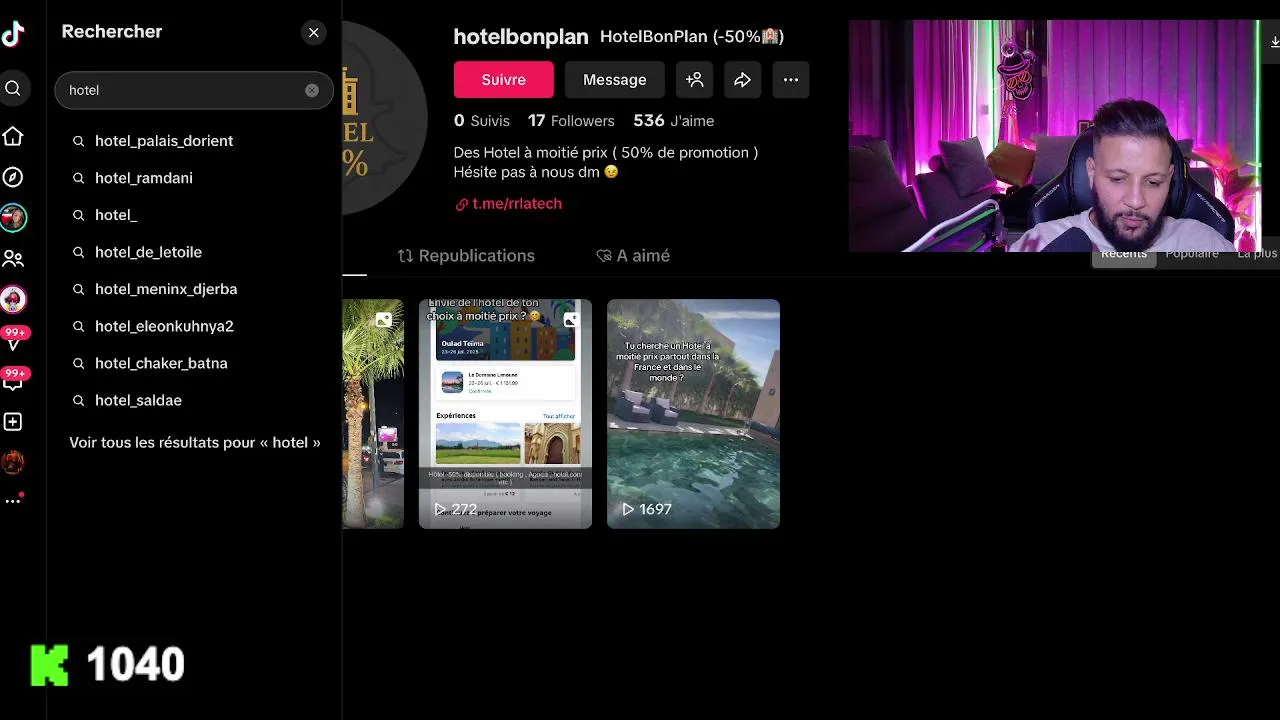Open the Explore compass icon
This screenshot has width=1280, height=720.
pyautogui.click(x=13, y=177)
